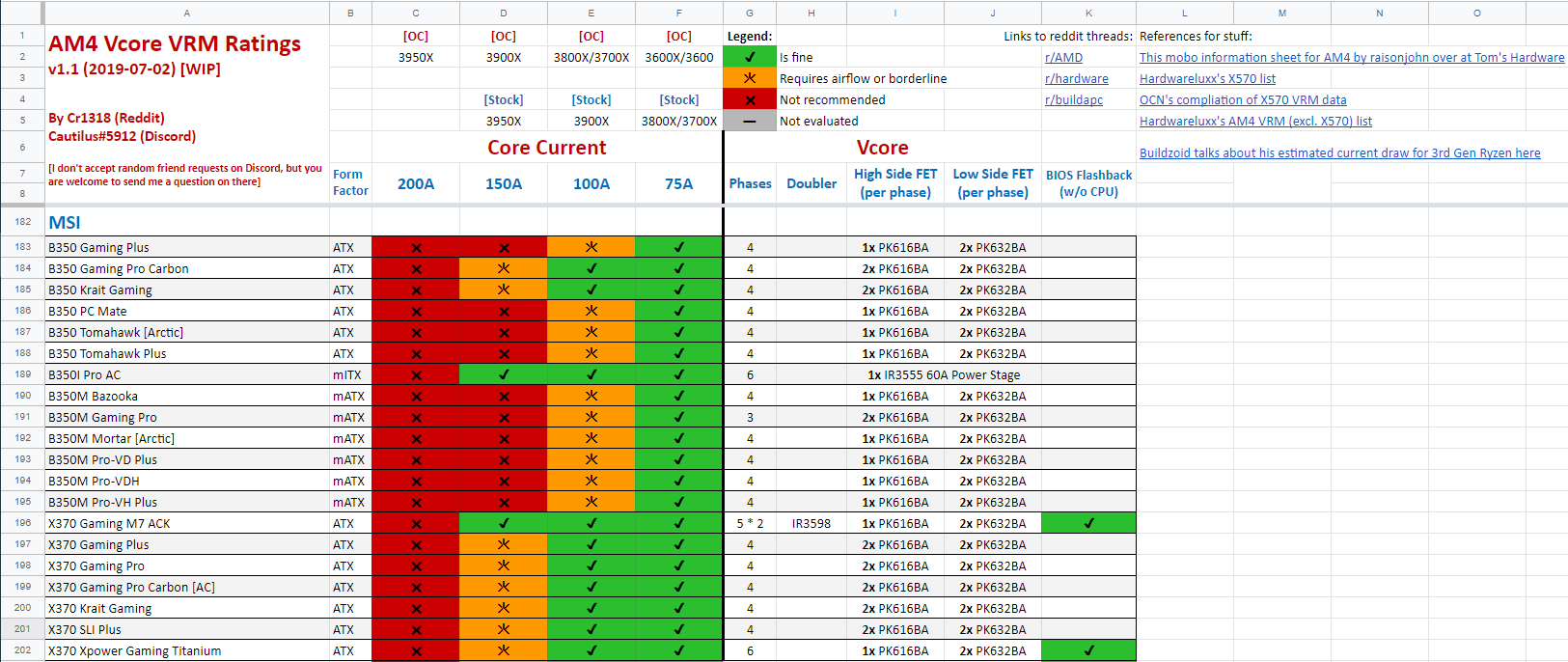Click the green 75A checkmark for B350 PC Mate

pos(679,311)
